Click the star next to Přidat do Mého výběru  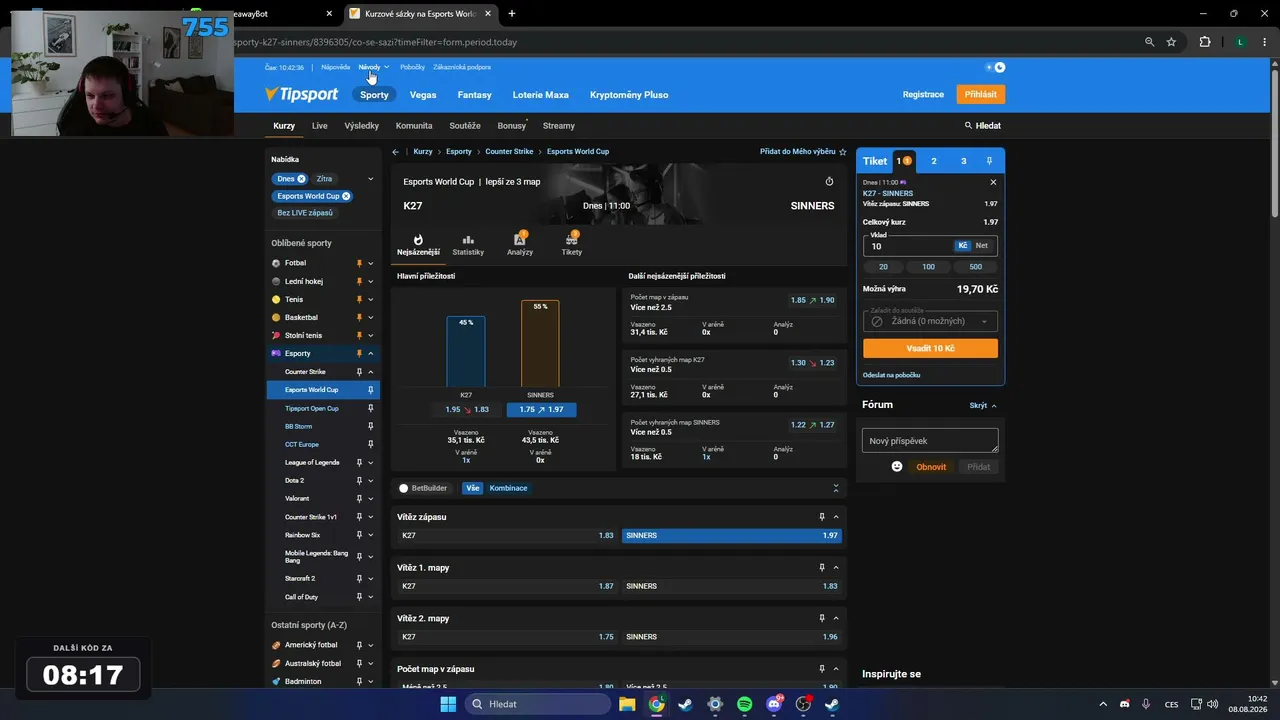pos(842,152)
